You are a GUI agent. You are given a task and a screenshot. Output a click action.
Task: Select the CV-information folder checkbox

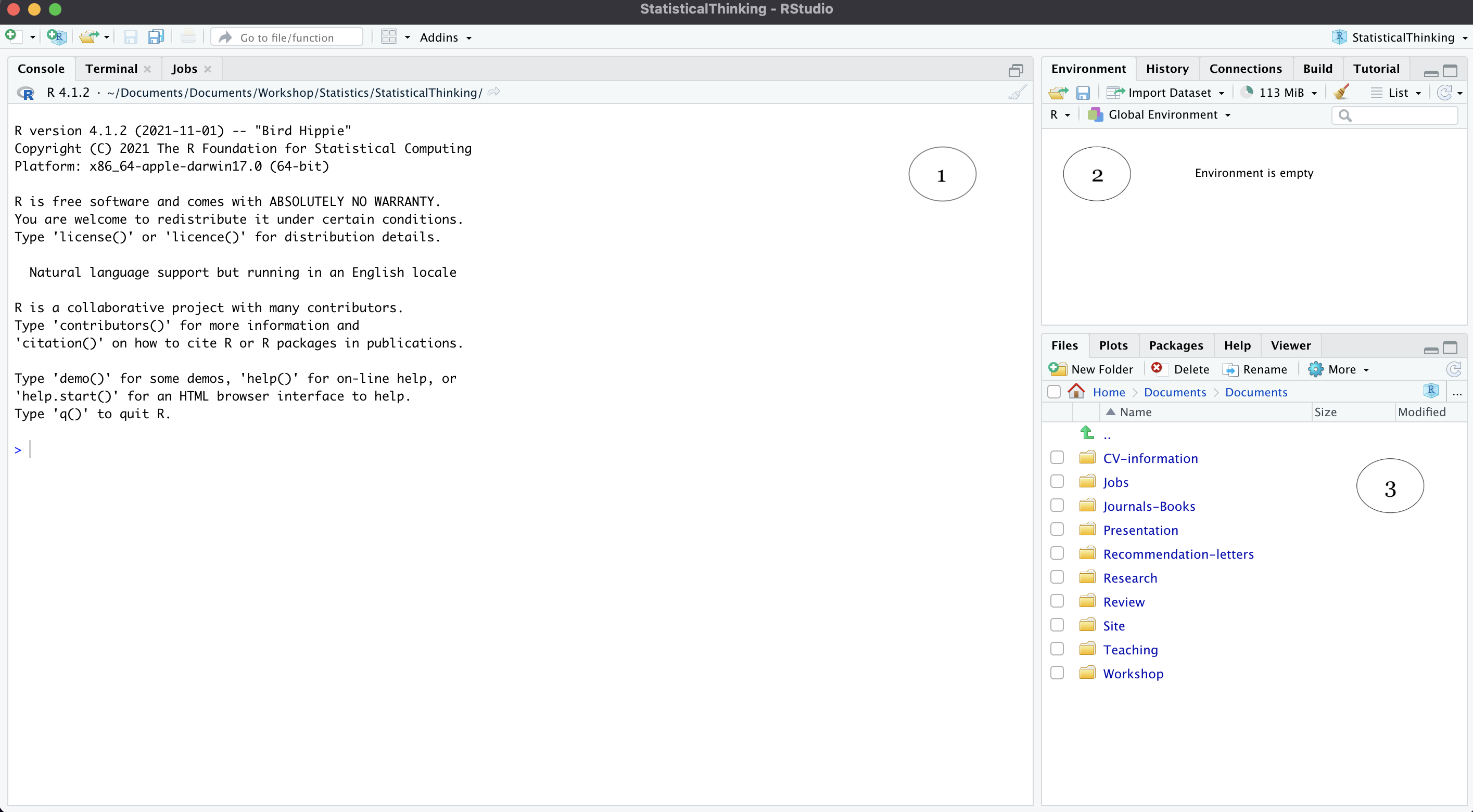[x=1057, y=458]
